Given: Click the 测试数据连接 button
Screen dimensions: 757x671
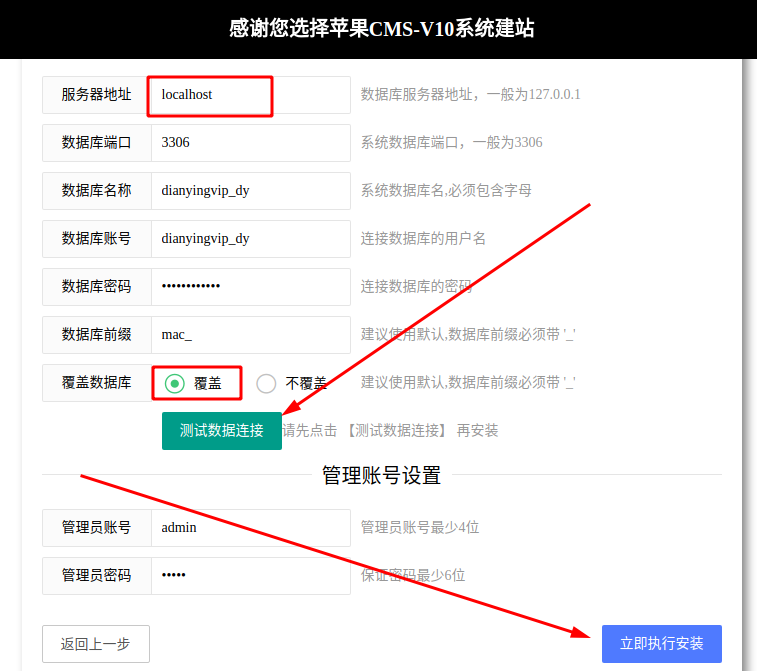Looking at the screenshot, I should tap(222, 431).
